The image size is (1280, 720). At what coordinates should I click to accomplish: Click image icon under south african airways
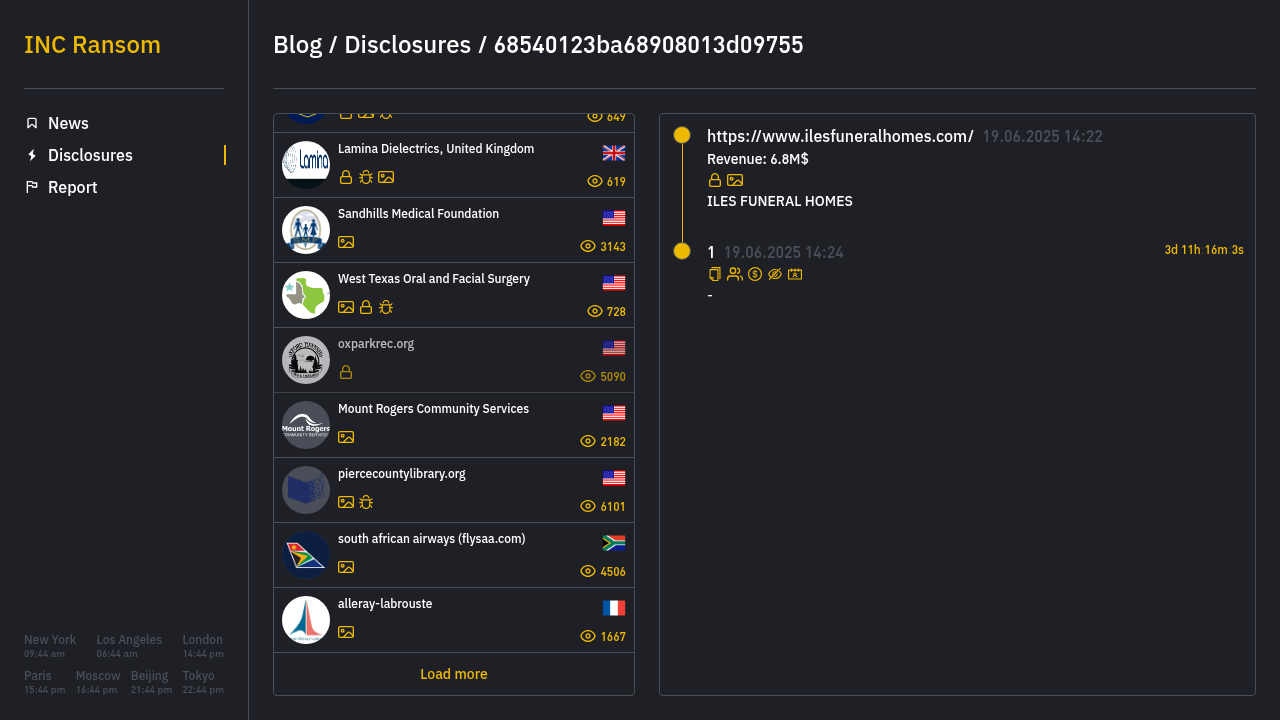point(346,567)
